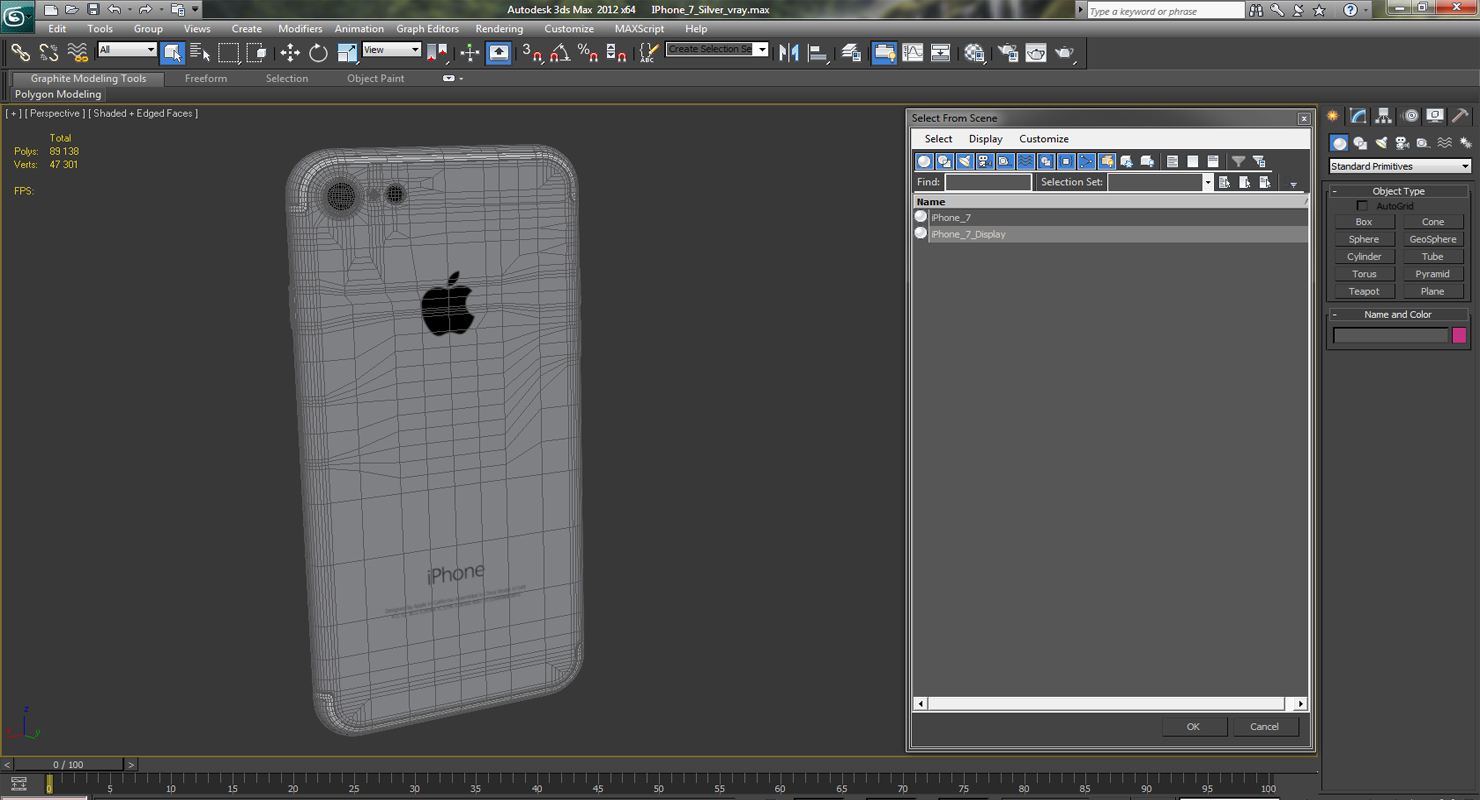Screen dimensions: 1480x800
Task: Create a Teapot primitive
Action: (1364, 292)
